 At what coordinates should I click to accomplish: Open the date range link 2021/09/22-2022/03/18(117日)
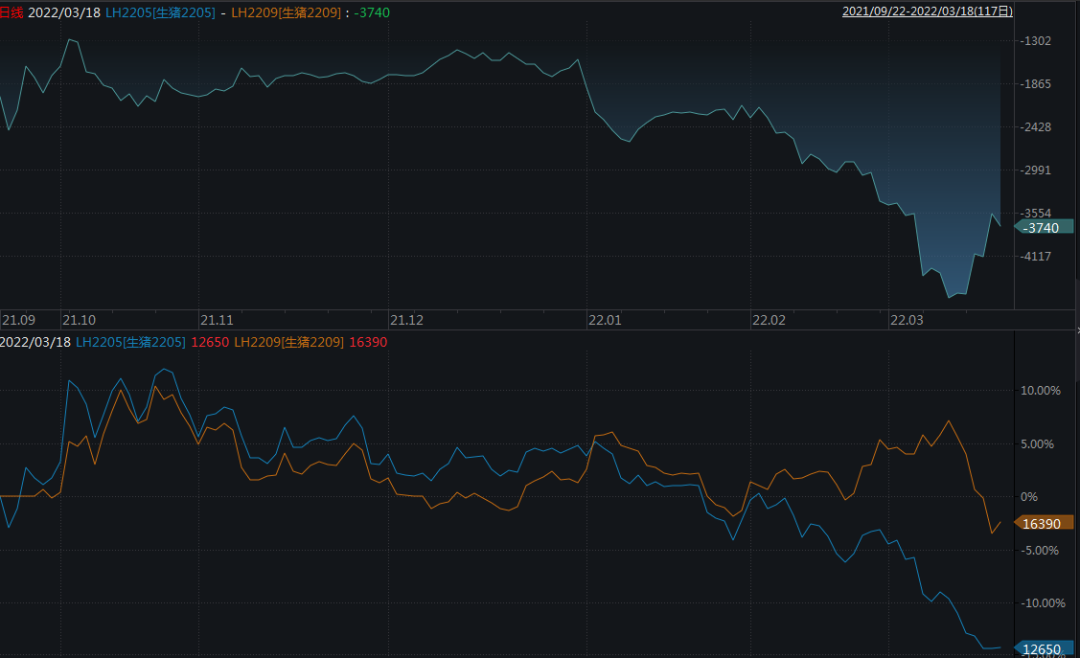coord(927,11)
